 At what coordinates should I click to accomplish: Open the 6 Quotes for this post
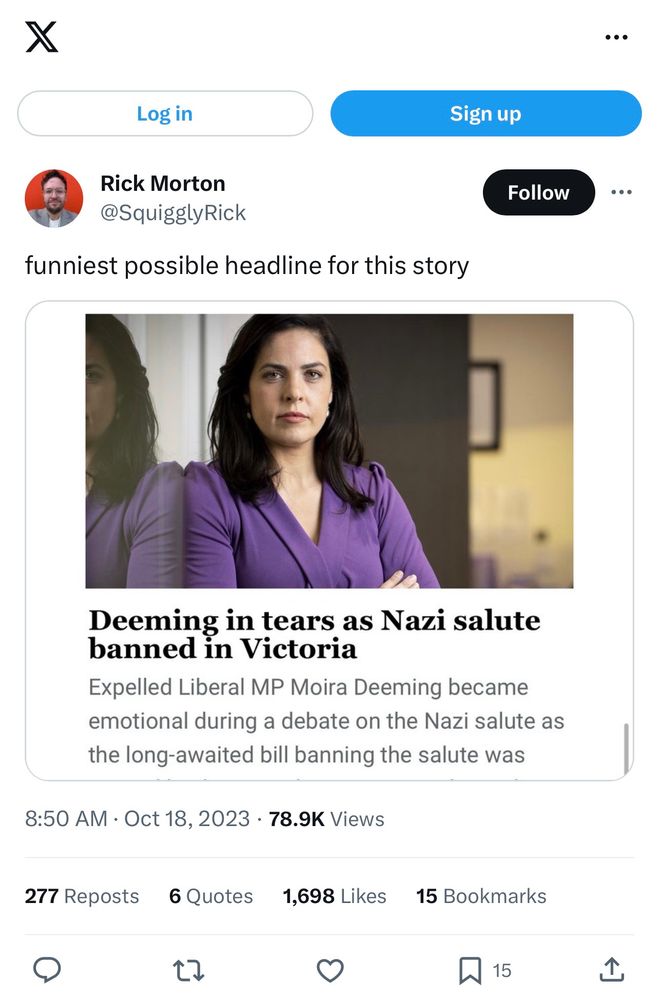(209, 896)
